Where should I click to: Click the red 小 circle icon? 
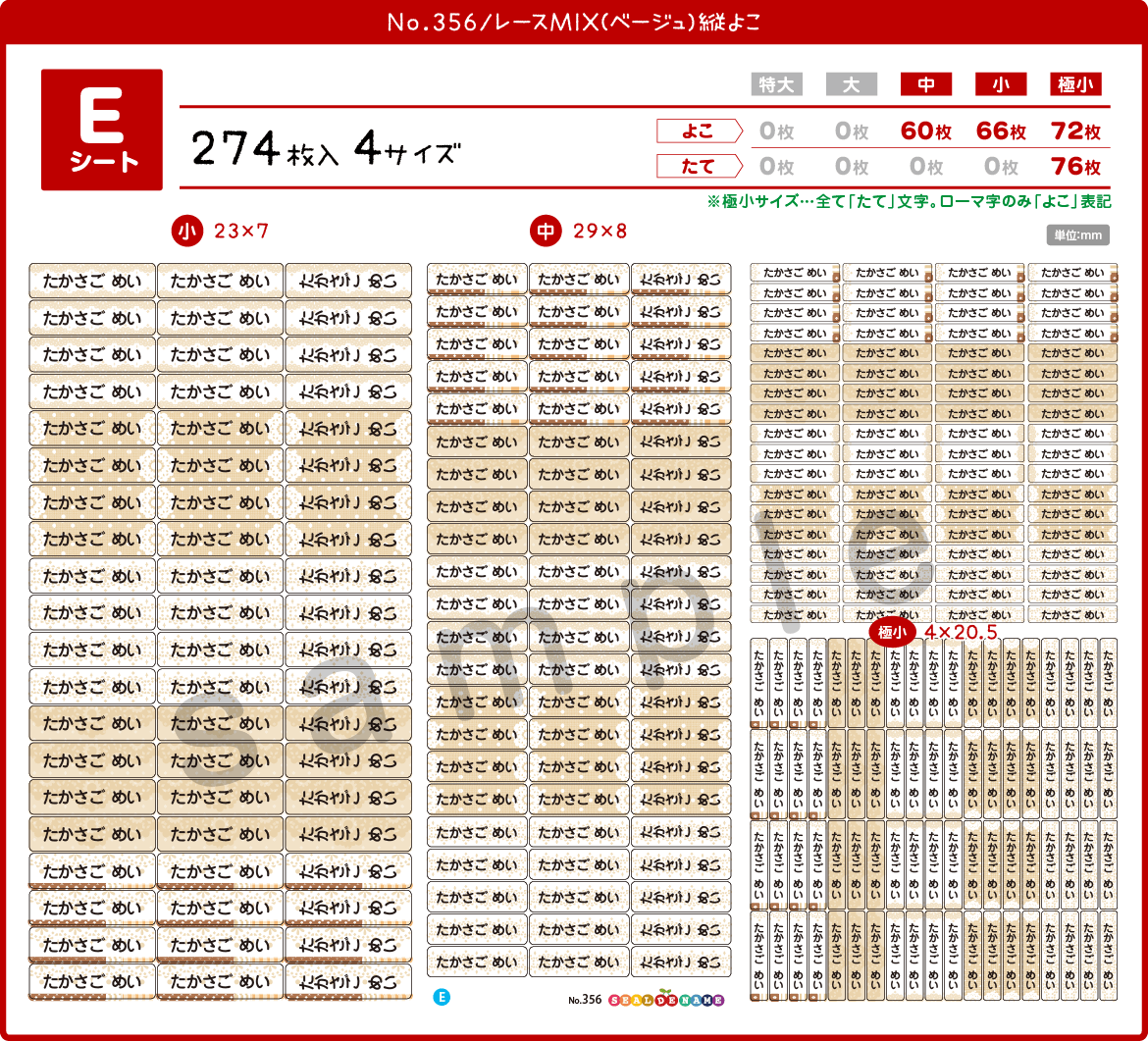coord(187,232)
